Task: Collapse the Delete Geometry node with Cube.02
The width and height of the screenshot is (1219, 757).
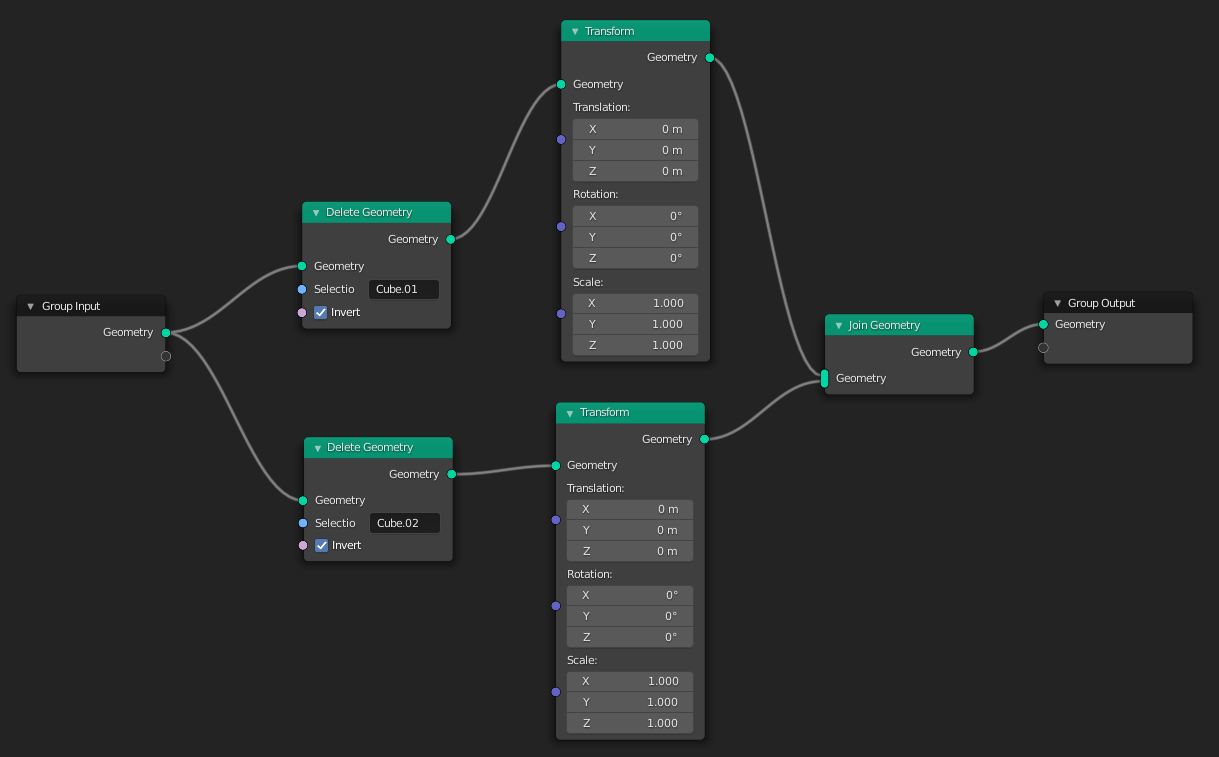Action: click(317, 448)
